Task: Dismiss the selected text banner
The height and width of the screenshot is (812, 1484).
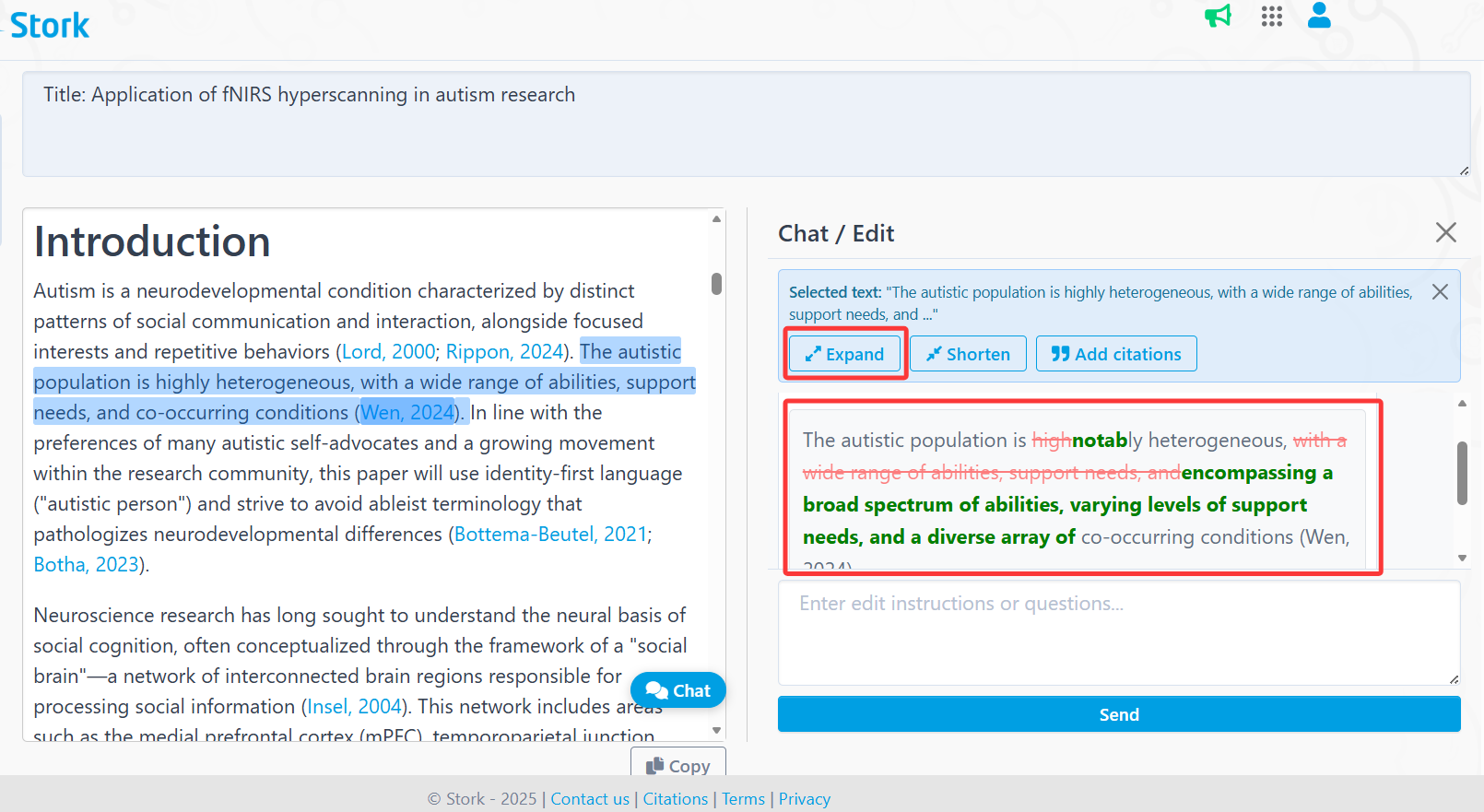Action: [x=1440, y=292]
